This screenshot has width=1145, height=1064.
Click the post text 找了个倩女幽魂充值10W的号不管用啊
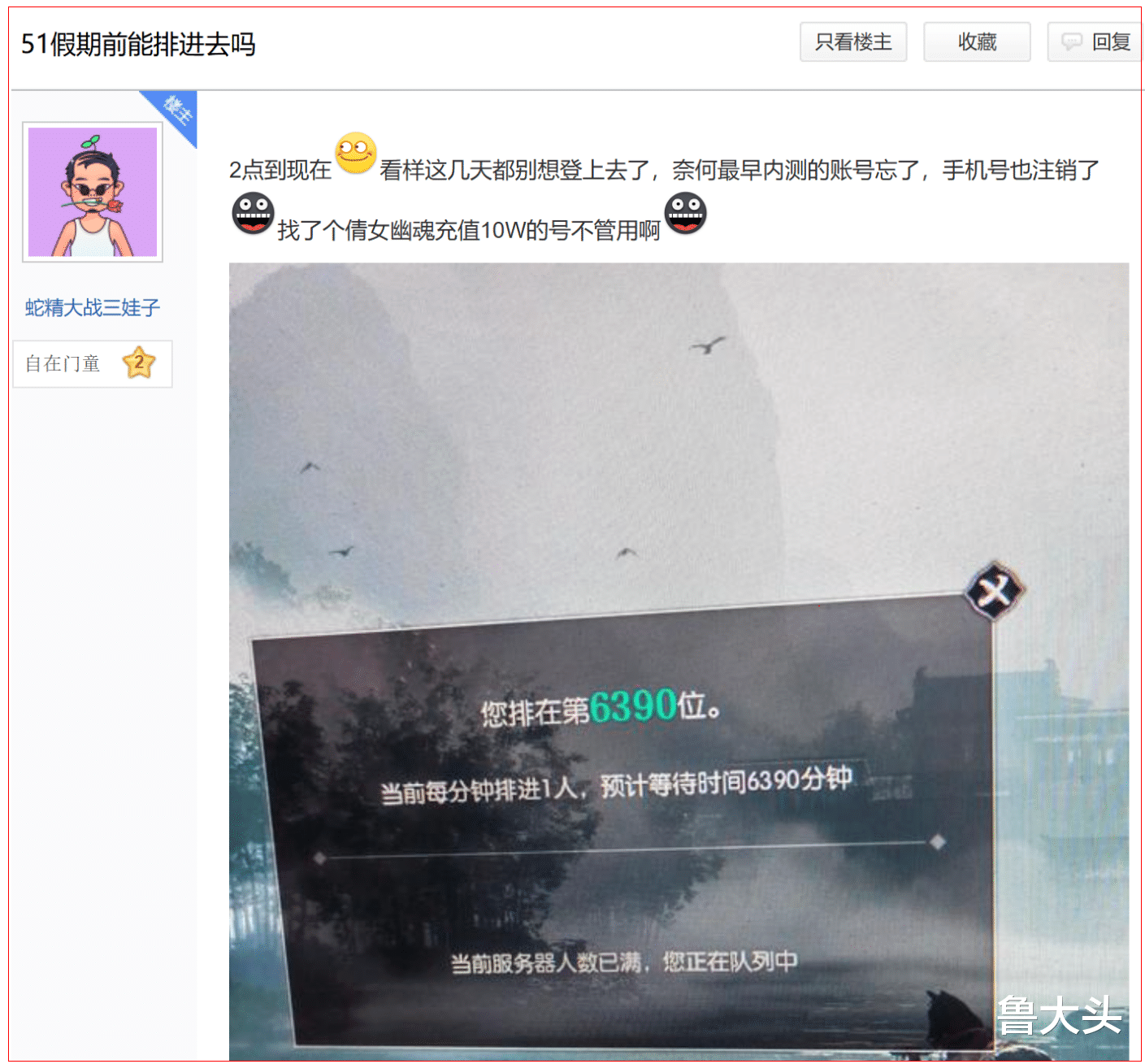[469, 230]
